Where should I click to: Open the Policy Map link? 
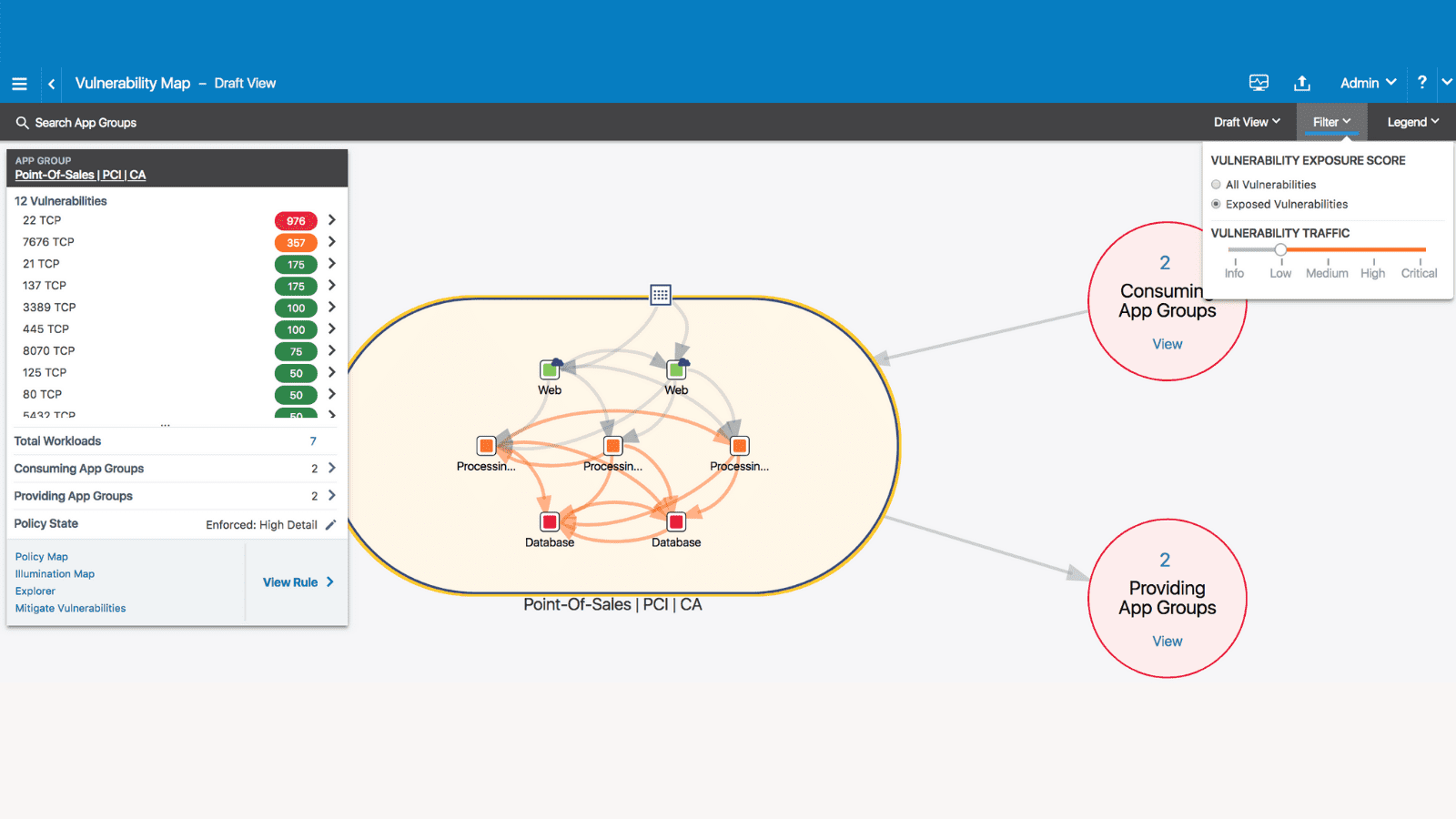[41, 557]
